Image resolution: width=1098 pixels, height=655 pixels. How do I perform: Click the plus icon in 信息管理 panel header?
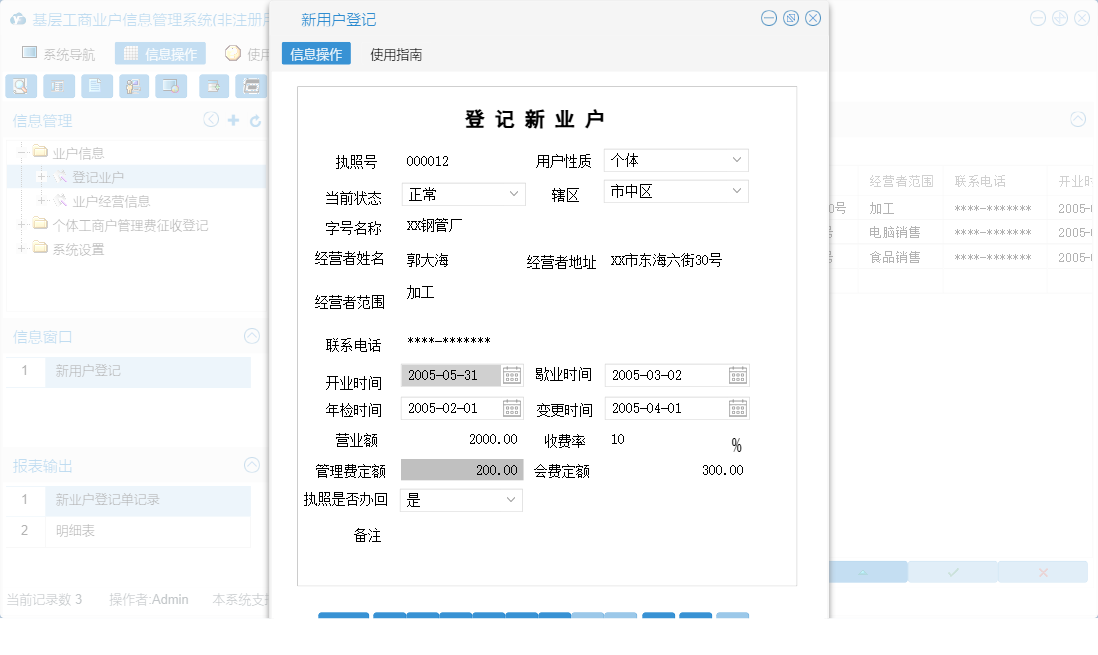[232, 120]
